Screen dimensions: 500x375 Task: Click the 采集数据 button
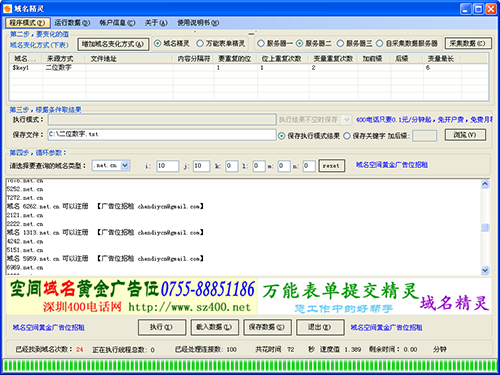point(468,43)
